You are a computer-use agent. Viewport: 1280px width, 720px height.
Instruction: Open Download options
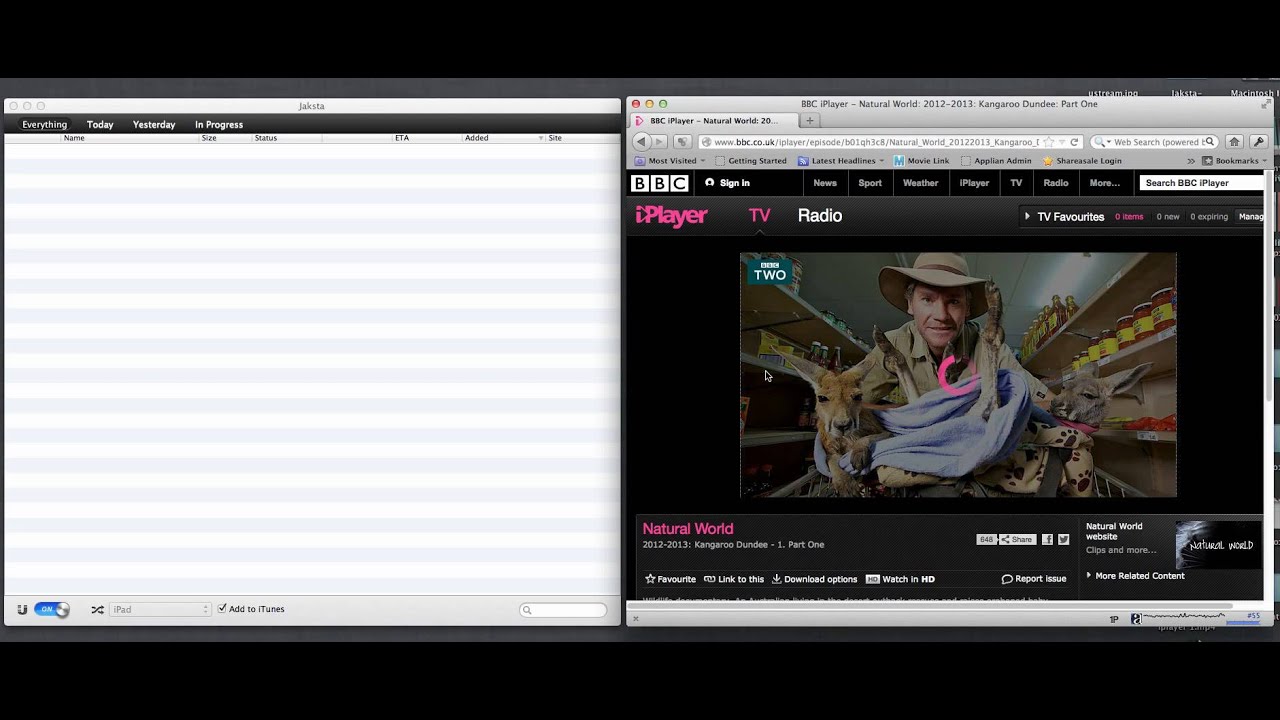pos(814,579)
